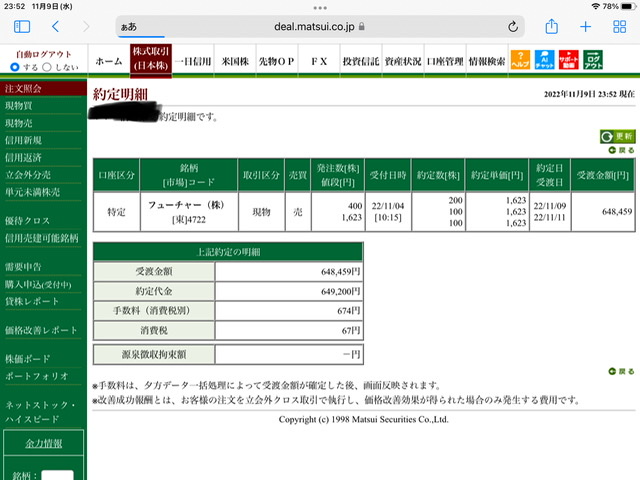This screenshot has height=480, width=640.
Task: Click 約定日 date 22/11/09
Action: (x=549, y=206)
